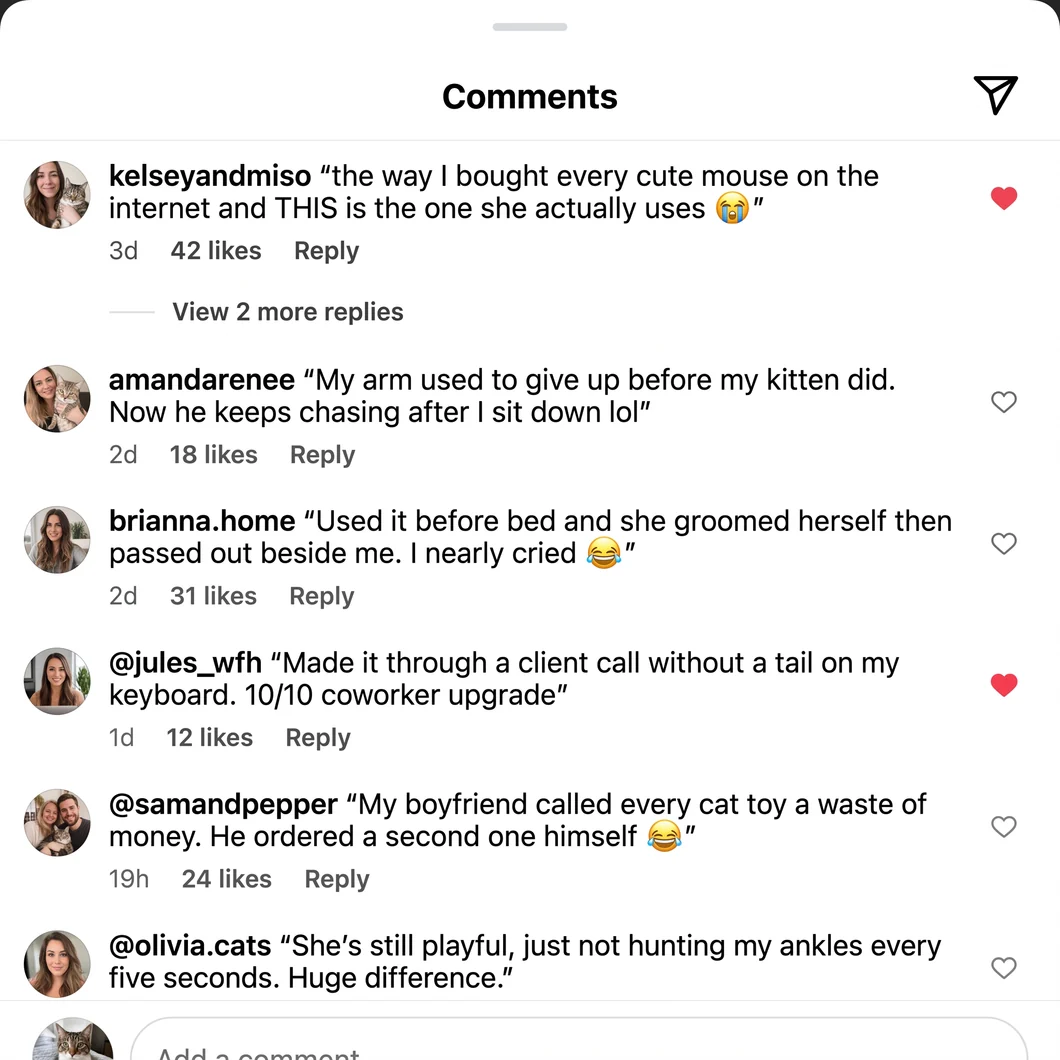Open kelseyandmiso's profile picture
Viewport: 1060px width, 1060px height.
(57, 195)
